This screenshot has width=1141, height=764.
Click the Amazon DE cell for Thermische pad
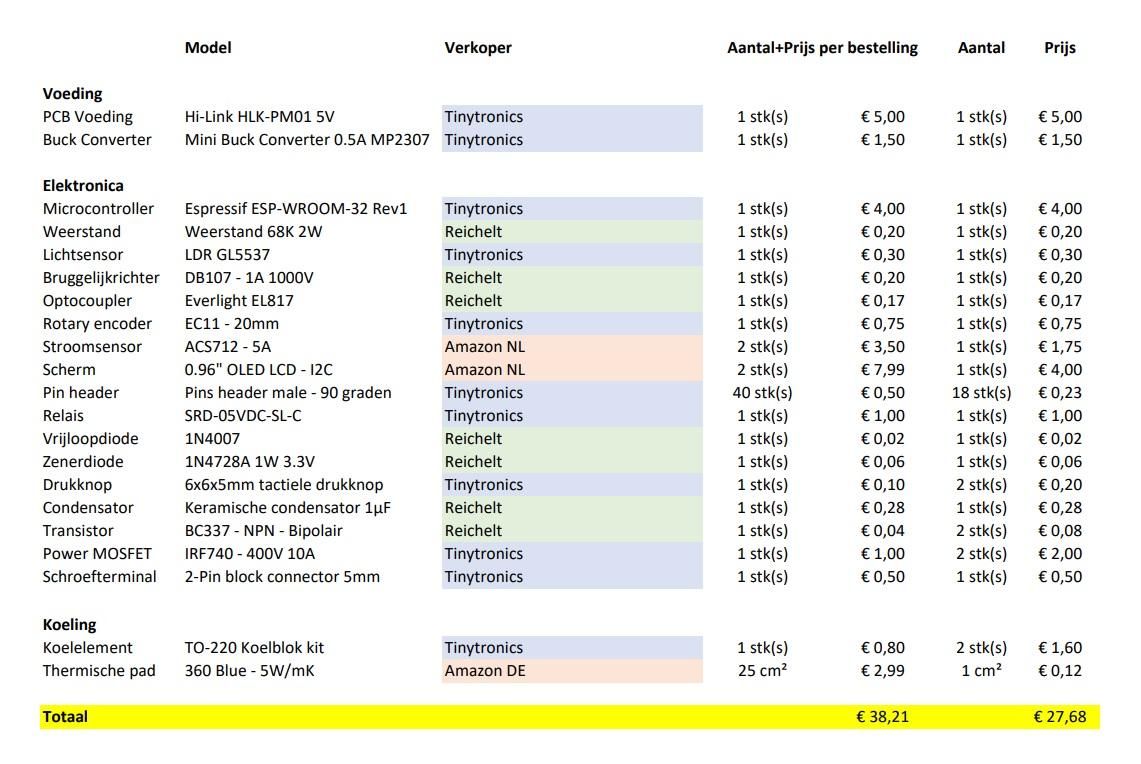click(x=571, y=671)
